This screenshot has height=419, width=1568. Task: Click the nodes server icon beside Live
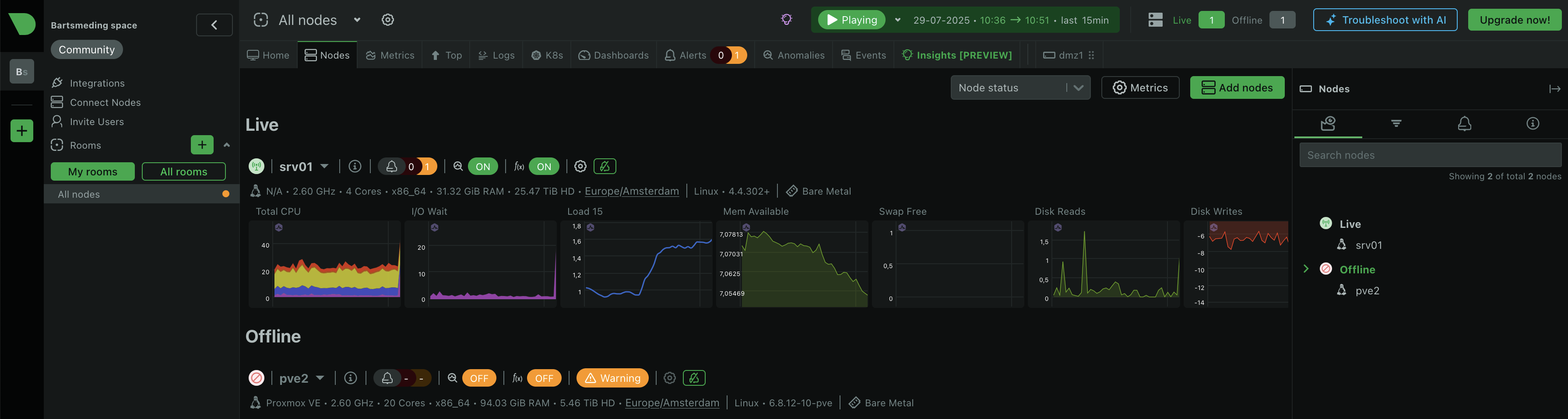(1155, 20)
